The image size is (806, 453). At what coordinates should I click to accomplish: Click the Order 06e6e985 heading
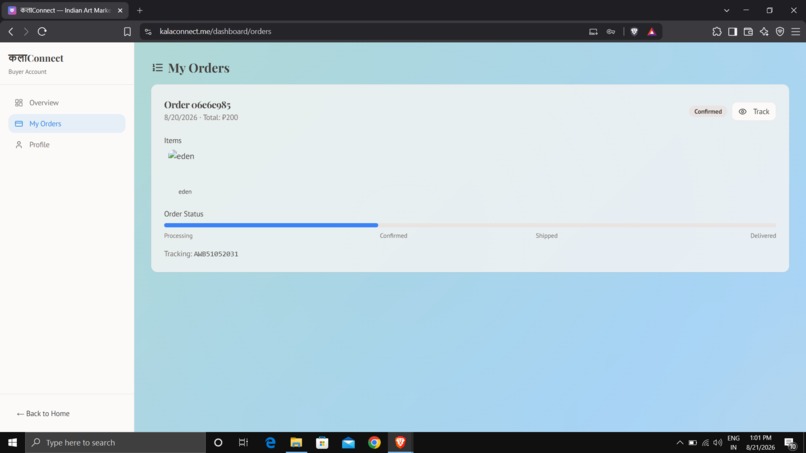pyautogui.click(x=197, y=104)
